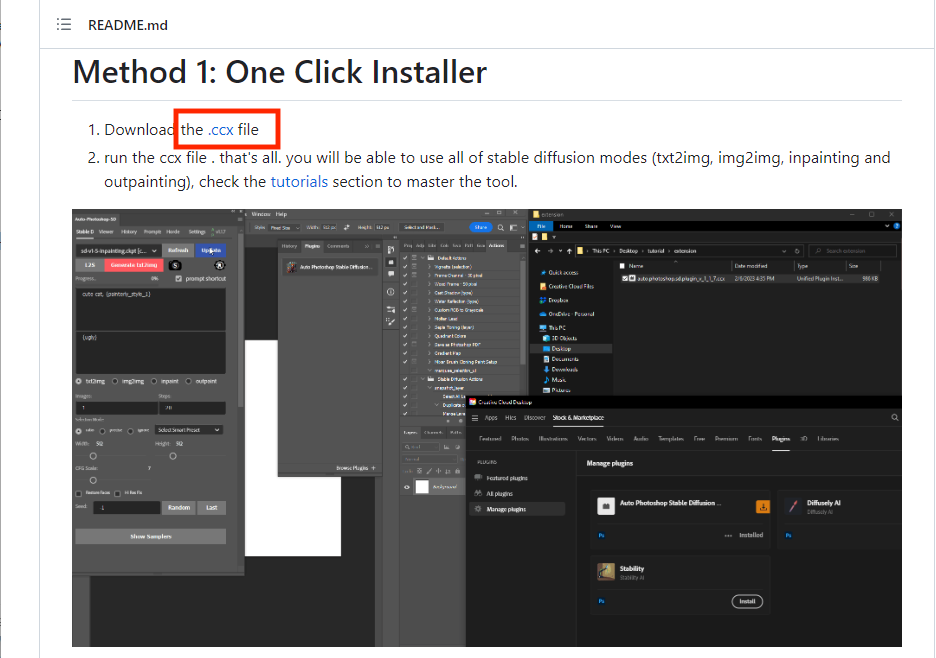Click the Up arrow in File Explorer
936x658 pixels.
coord(569,251)
